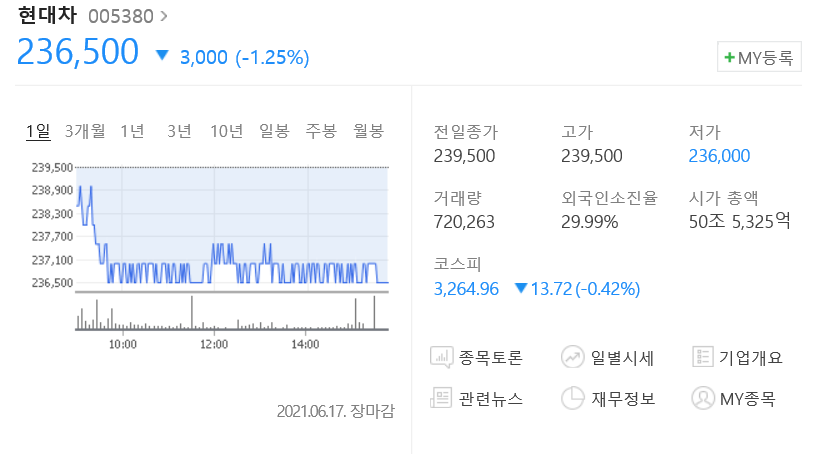Click the 전일종가 value 239,500

click(464, 156)
